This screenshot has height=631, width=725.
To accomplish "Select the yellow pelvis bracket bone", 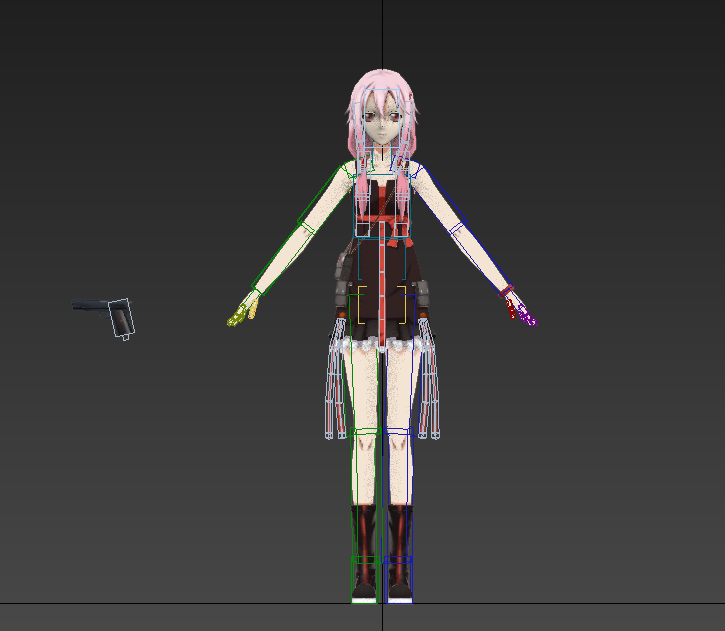I will 382,305.
